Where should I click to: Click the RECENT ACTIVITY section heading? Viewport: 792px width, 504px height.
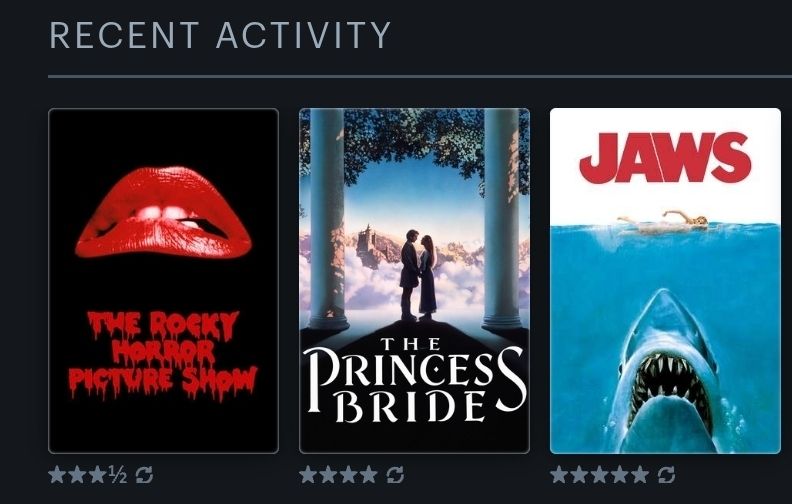click(x=220, y=35)
